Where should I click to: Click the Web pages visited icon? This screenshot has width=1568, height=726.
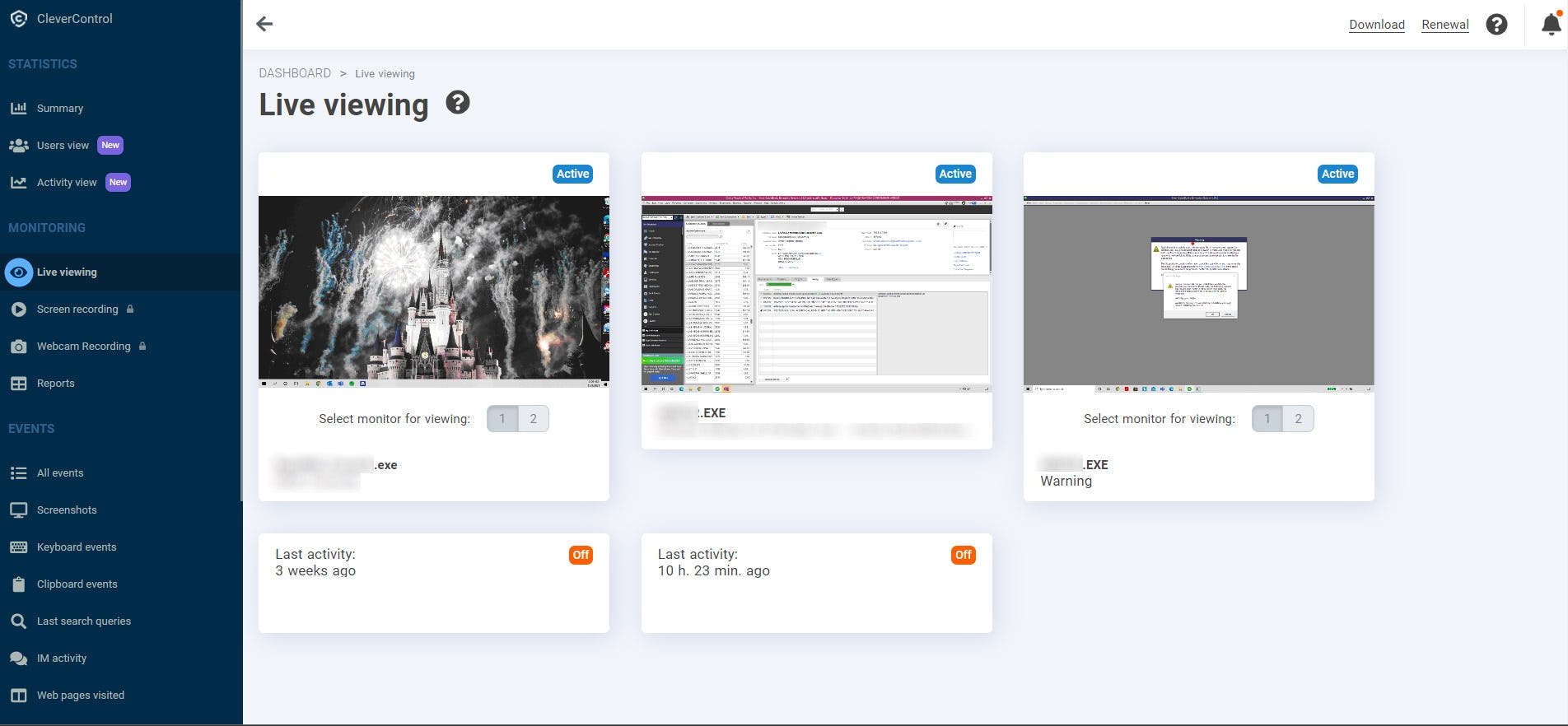click(x=18, y=696)
